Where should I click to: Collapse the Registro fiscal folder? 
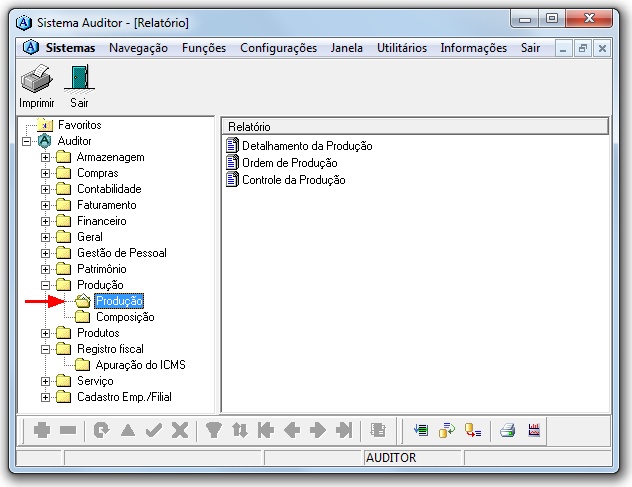45,349
